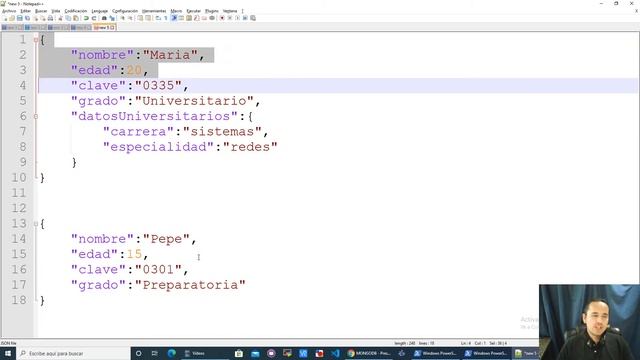
Task: Collapse the JSON block at line 13
Action: [x=36, y=224]
